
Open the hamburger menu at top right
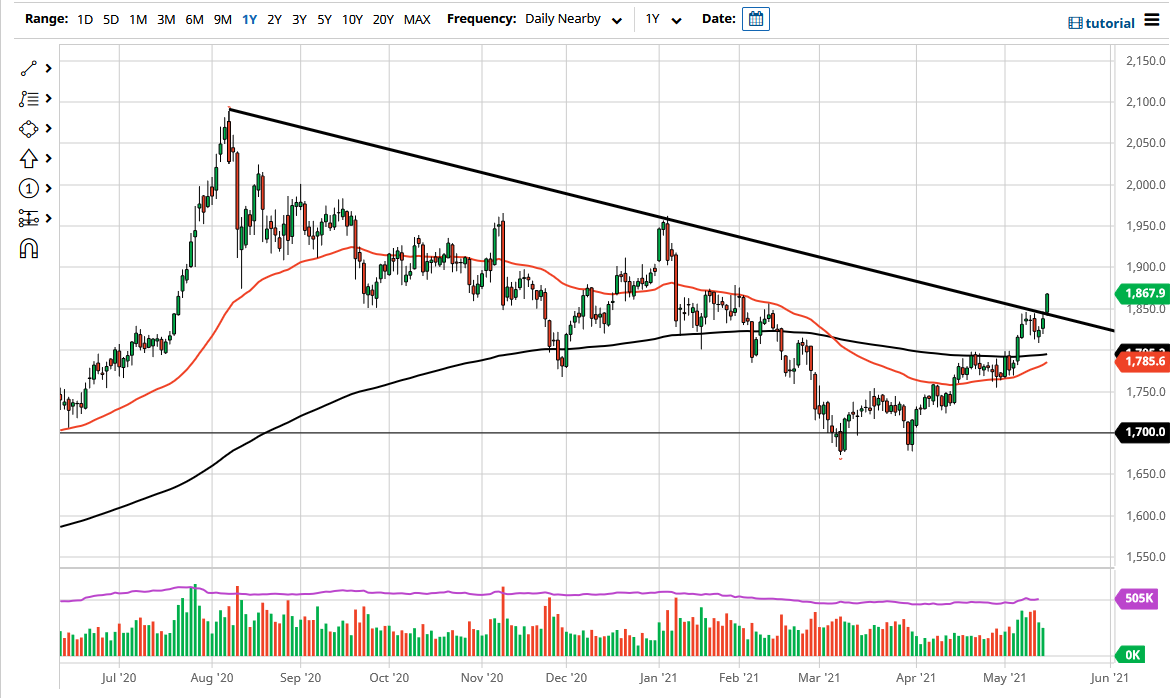[1151, 22]
